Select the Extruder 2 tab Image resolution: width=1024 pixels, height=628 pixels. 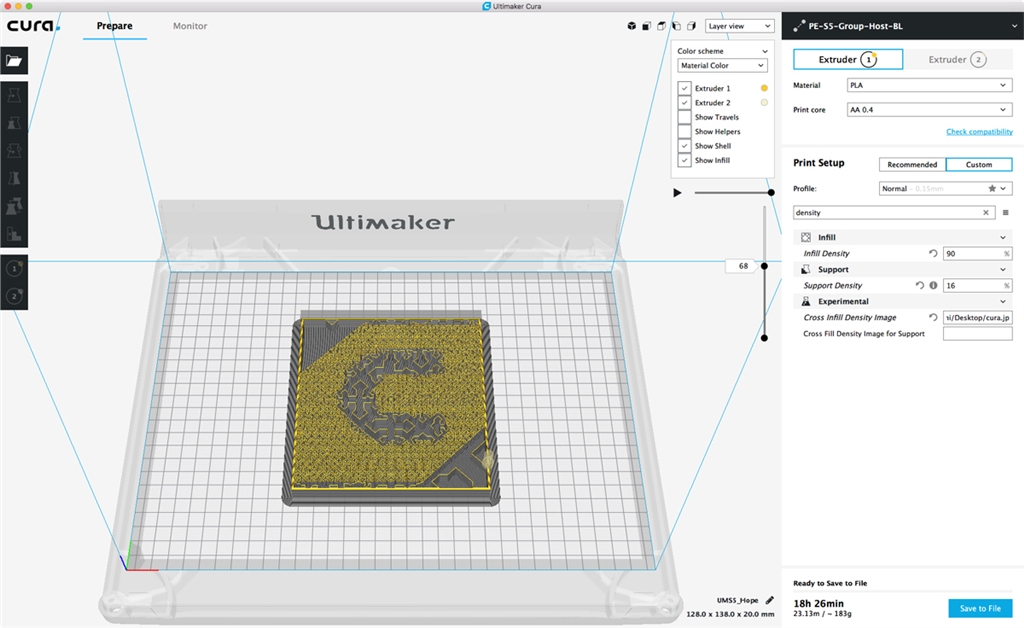click(957, 60)
